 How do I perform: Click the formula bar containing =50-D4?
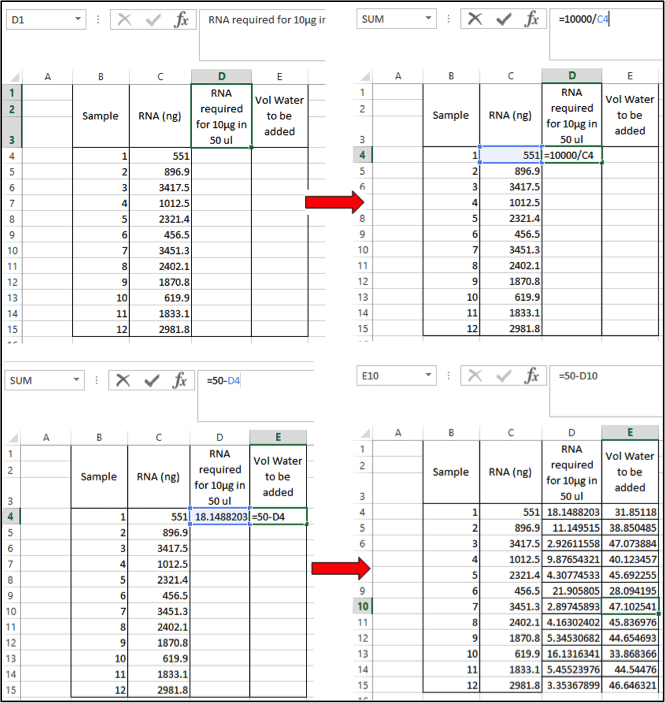coord(256,396)
